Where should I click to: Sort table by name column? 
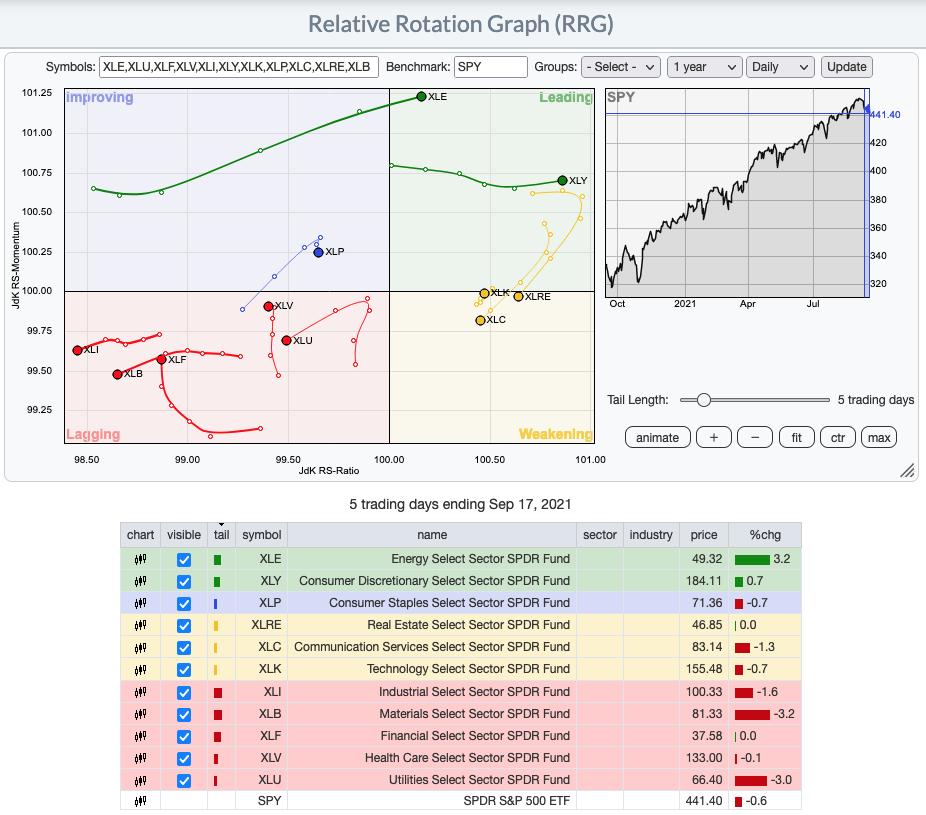[x=432, y=534]
